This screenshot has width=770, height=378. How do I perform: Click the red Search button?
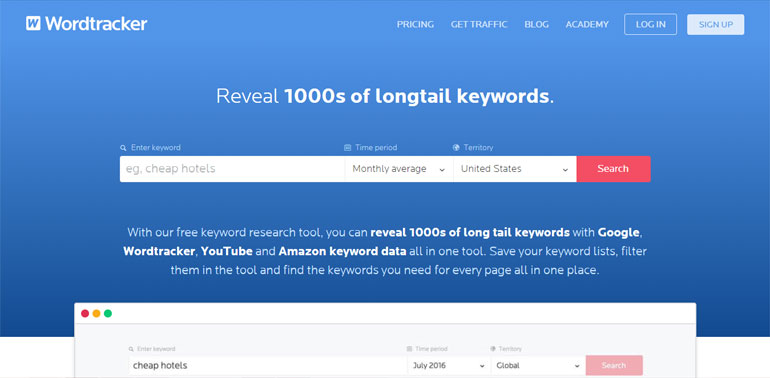(613, 169)
